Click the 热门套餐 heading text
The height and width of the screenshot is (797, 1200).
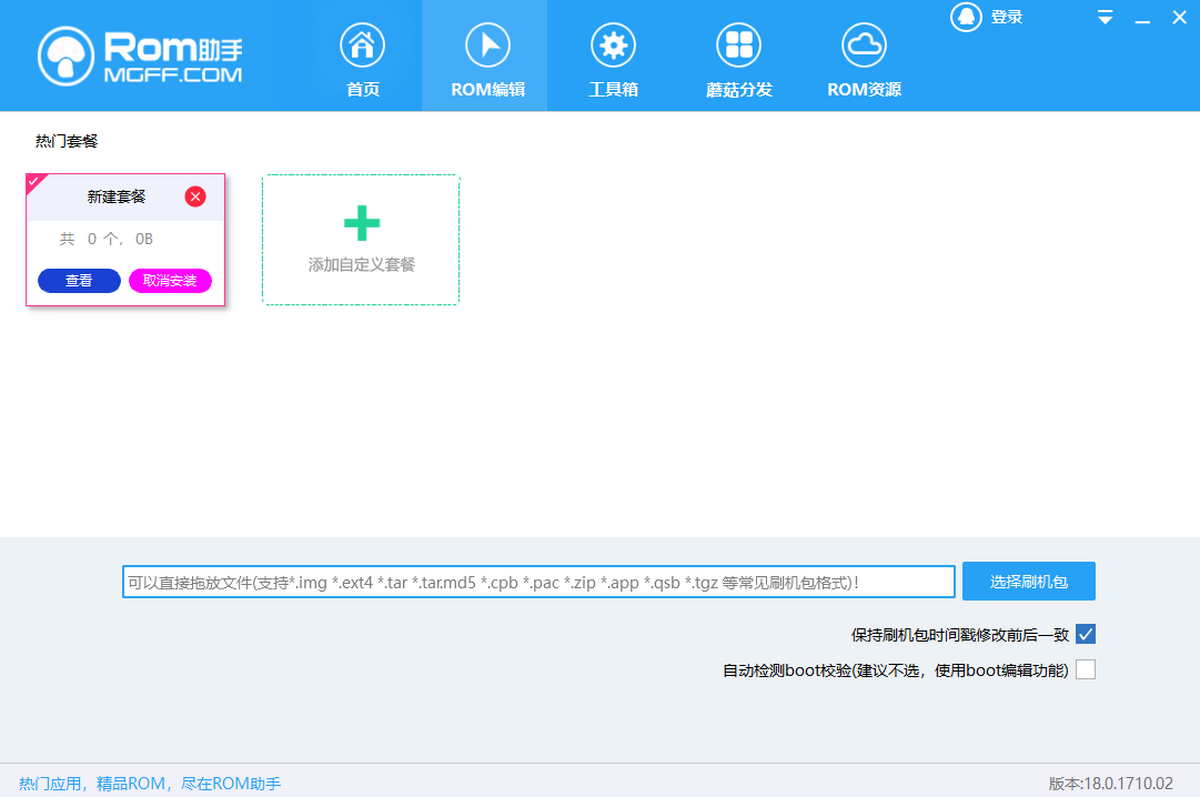67,141
